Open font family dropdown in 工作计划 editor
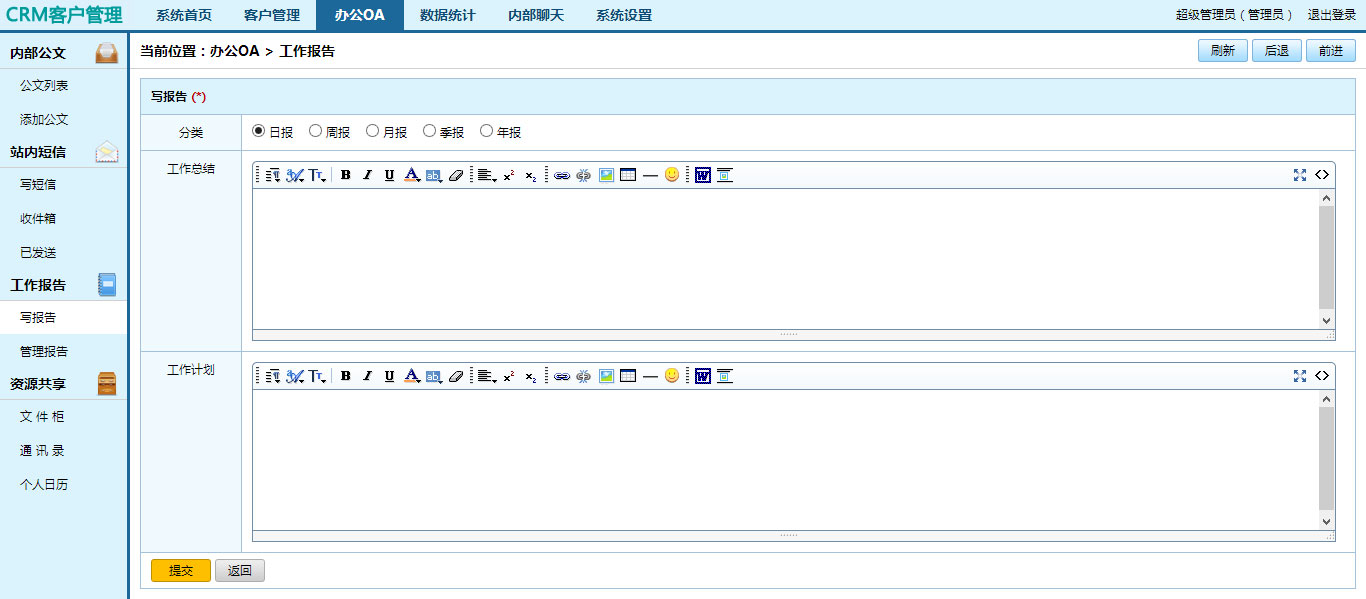 click(294, 376)
